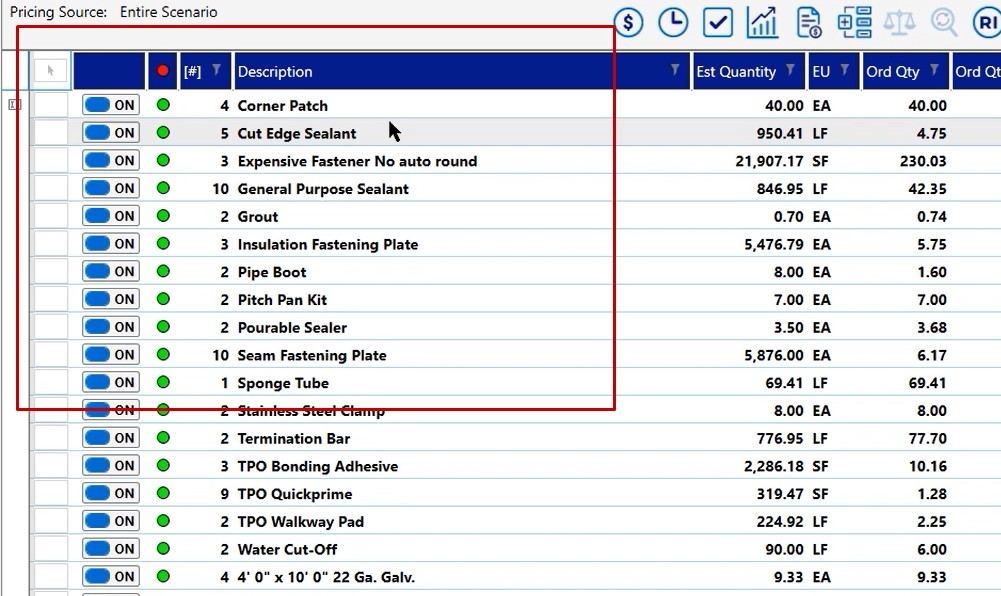
Task: Switch off the Grout row toggle
Action: tap(110, 216)
